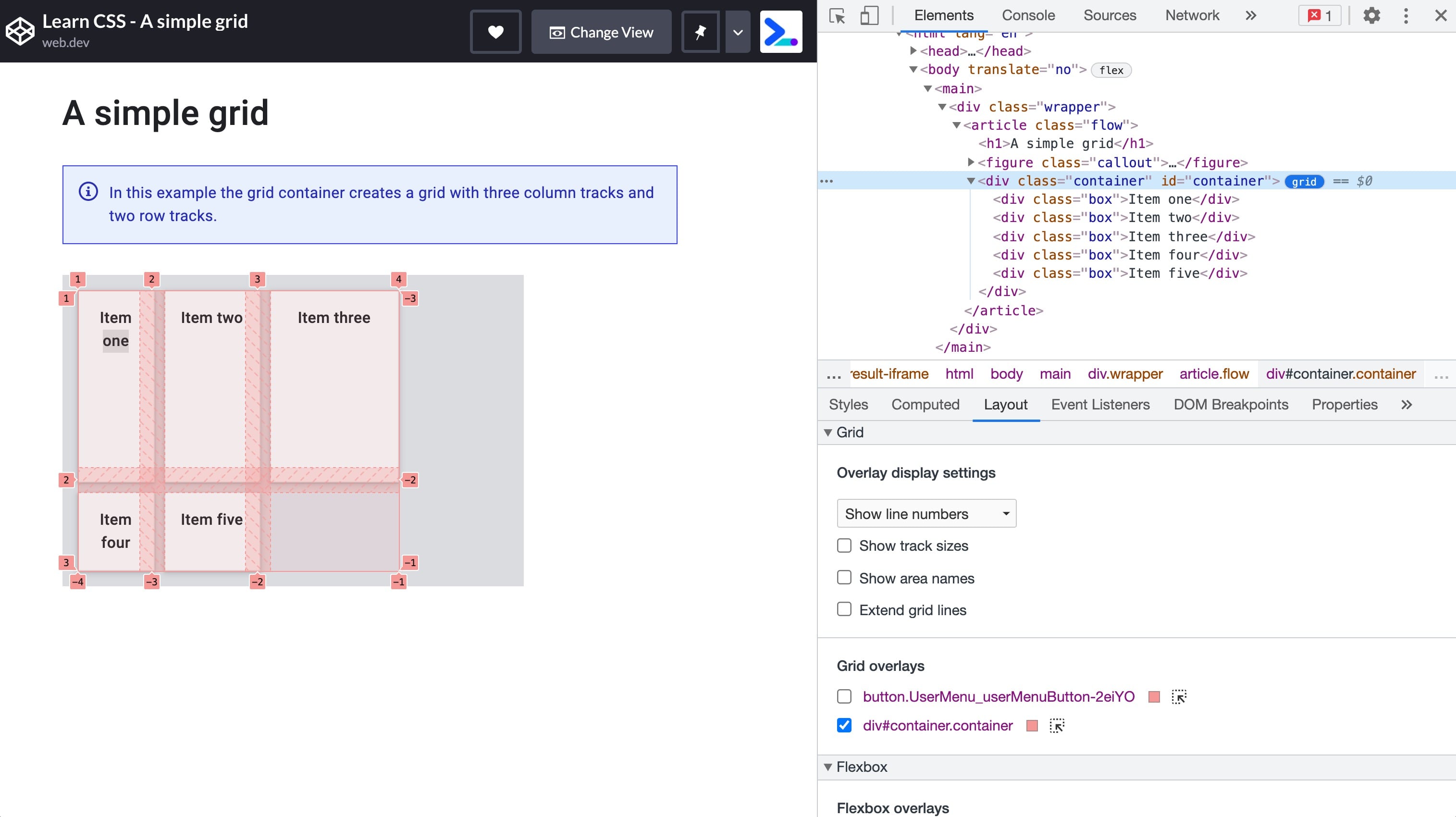
Task: Enable Show track sizes checkbox
Action: tap(845, 545)
